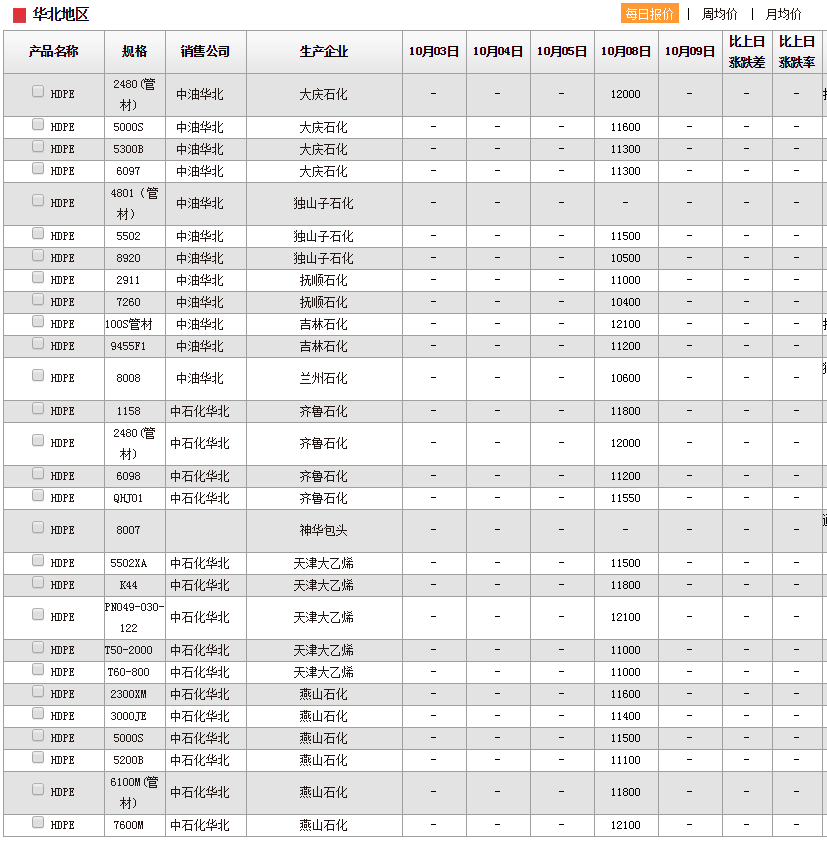Click the 10月09日 column header
This screenshot has height=841, width=827.
[690, 51]
